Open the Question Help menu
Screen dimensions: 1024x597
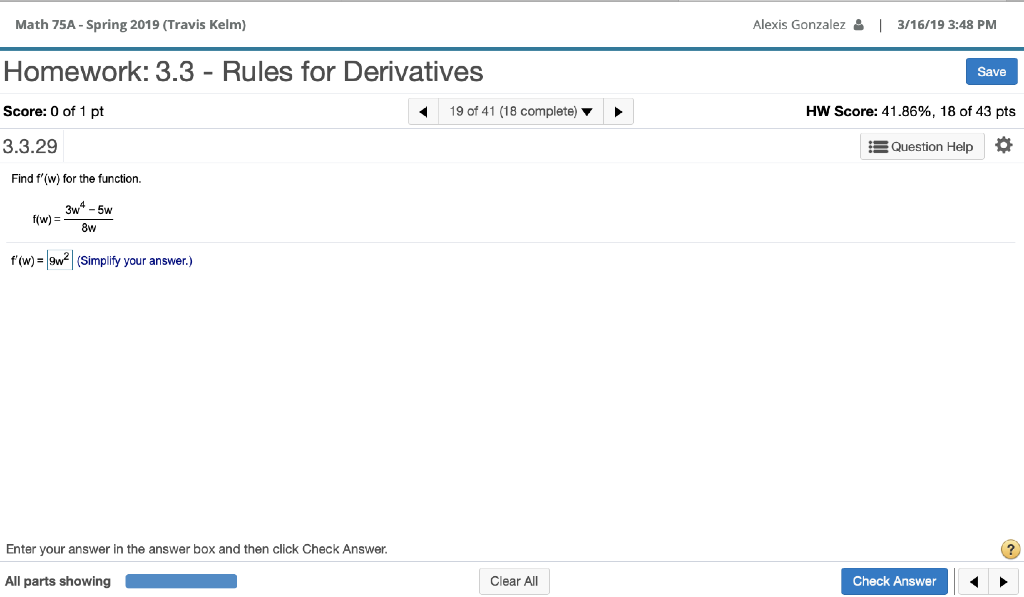coord(921,146)
